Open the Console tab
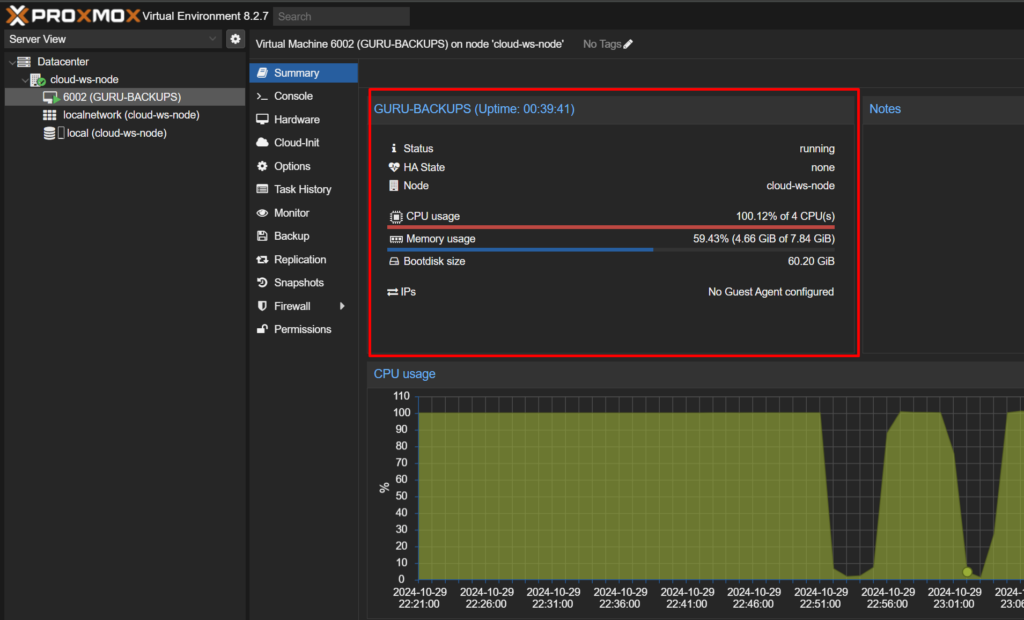The height and width of the screenshot is (620, 1024). click(304, 96)
